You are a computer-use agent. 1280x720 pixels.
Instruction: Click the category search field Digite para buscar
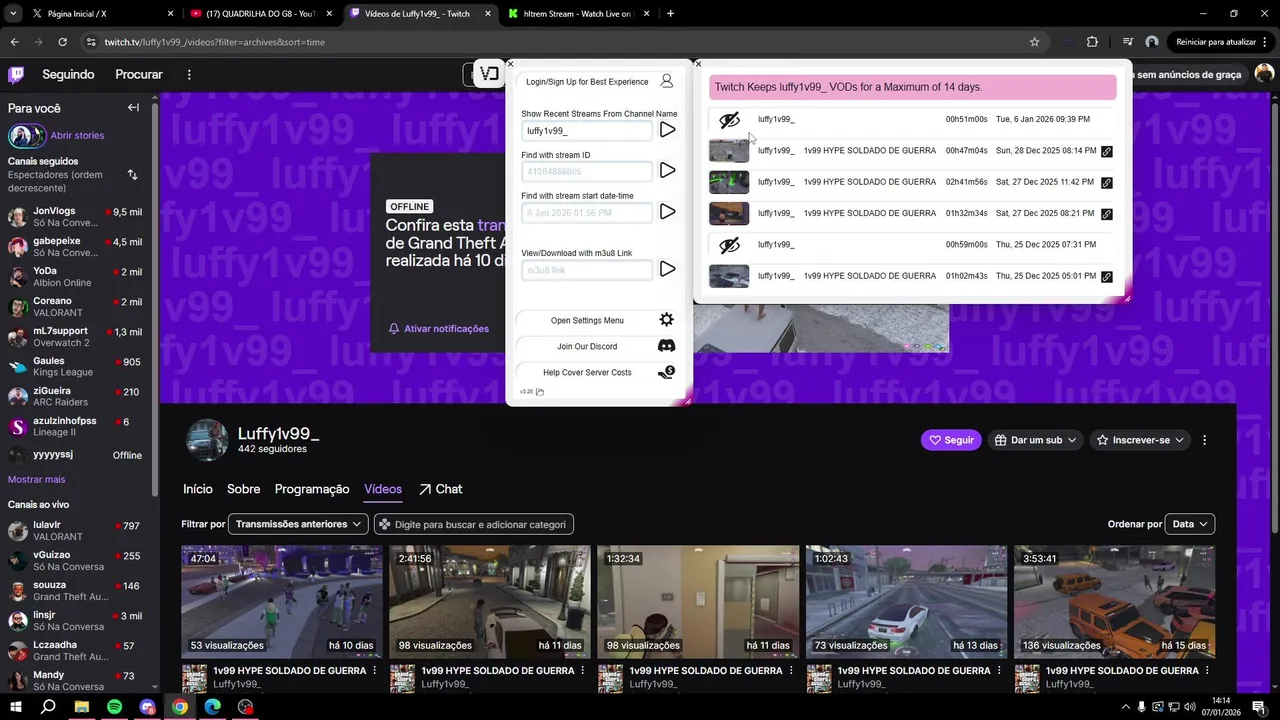coord(474,524)
